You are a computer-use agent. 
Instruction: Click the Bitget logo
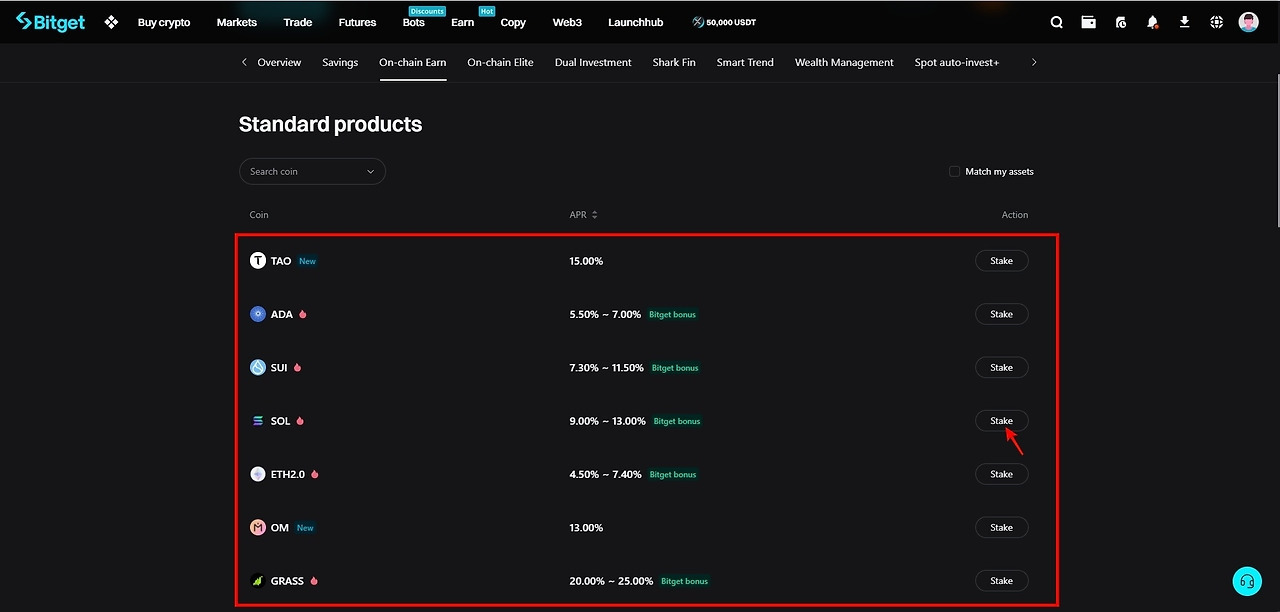51,21
